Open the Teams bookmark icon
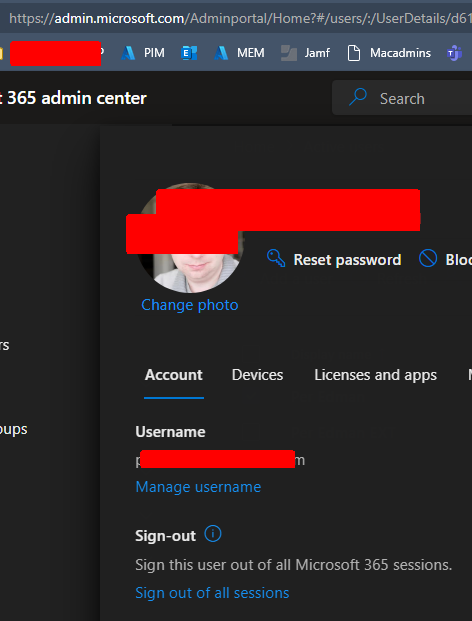 pos(454,53)
